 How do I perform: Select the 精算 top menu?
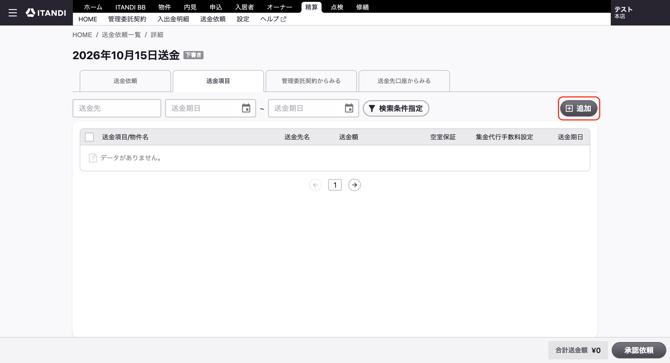pyautogui.click(x=311, y=7)
